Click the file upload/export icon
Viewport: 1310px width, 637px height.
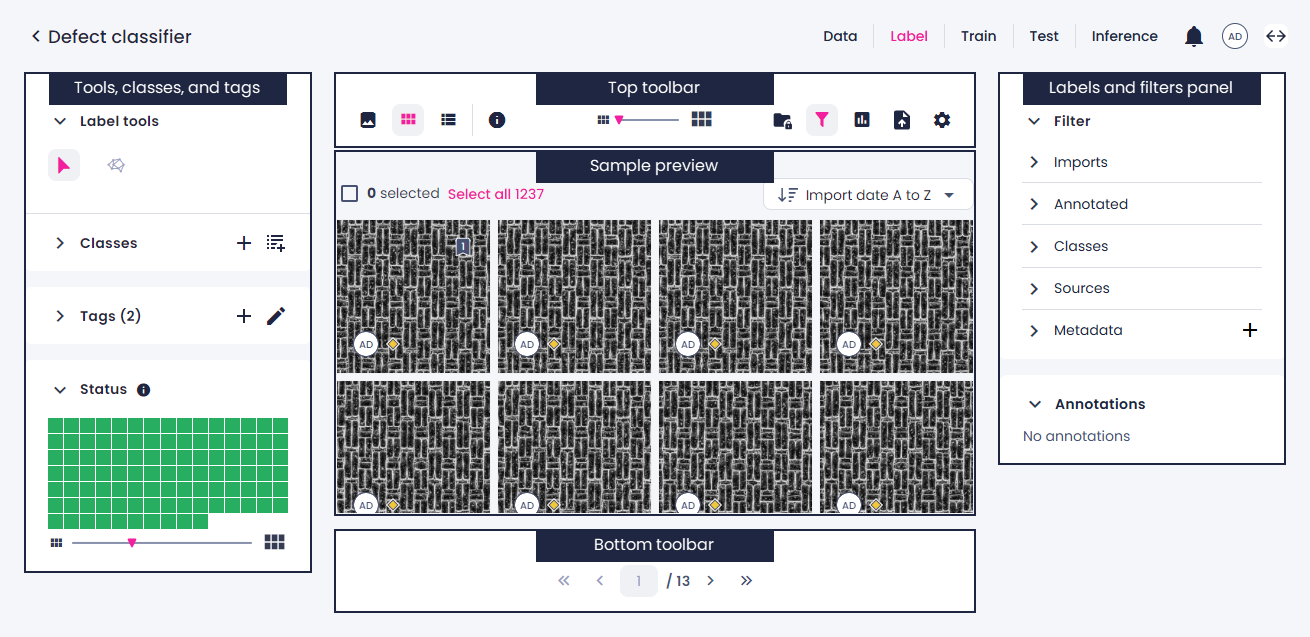tap(902, 120)
